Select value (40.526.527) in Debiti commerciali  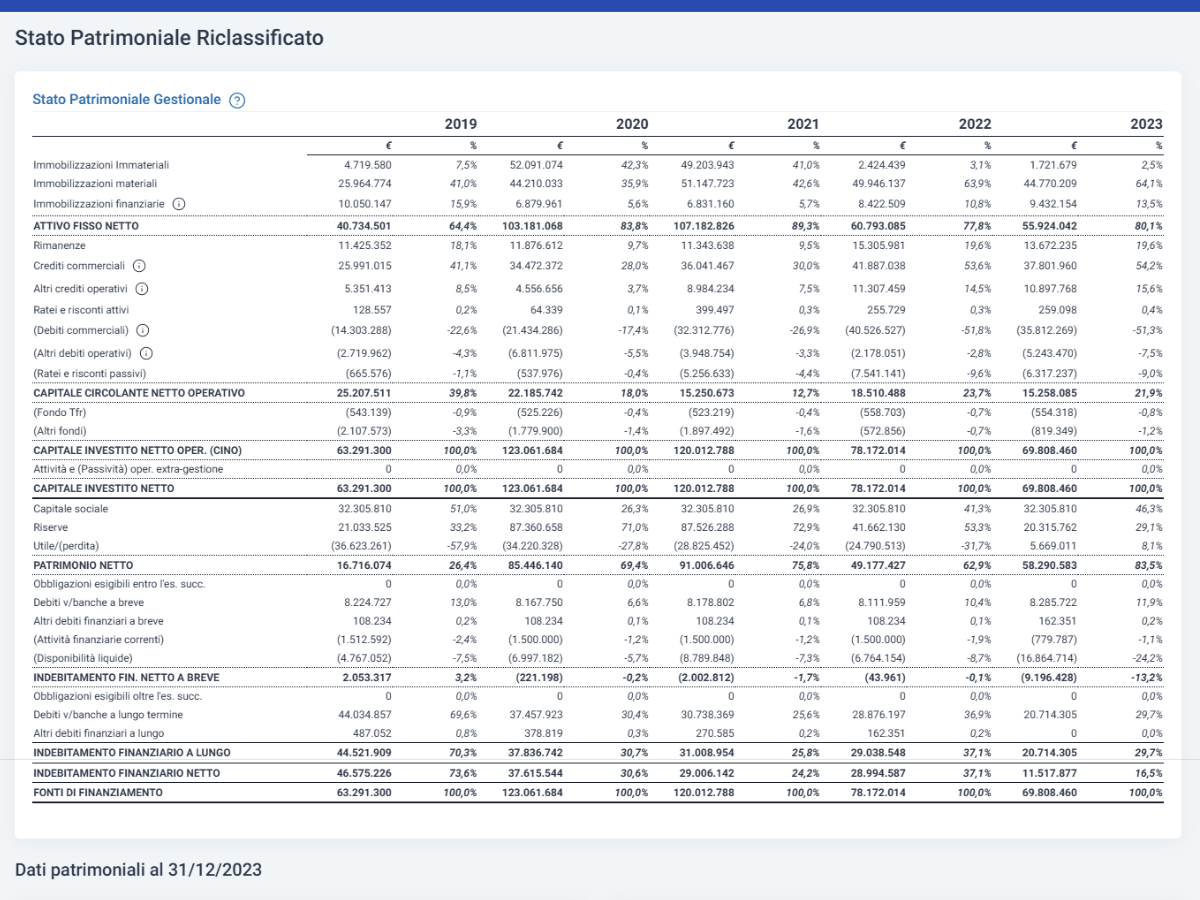[x=874, y=330]
